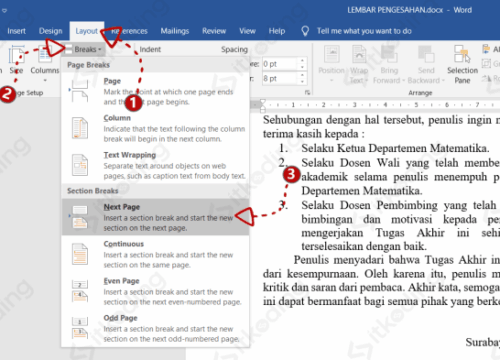
Task: Choose Text Wrapping break entry
Action: click(x=174, y=165)
